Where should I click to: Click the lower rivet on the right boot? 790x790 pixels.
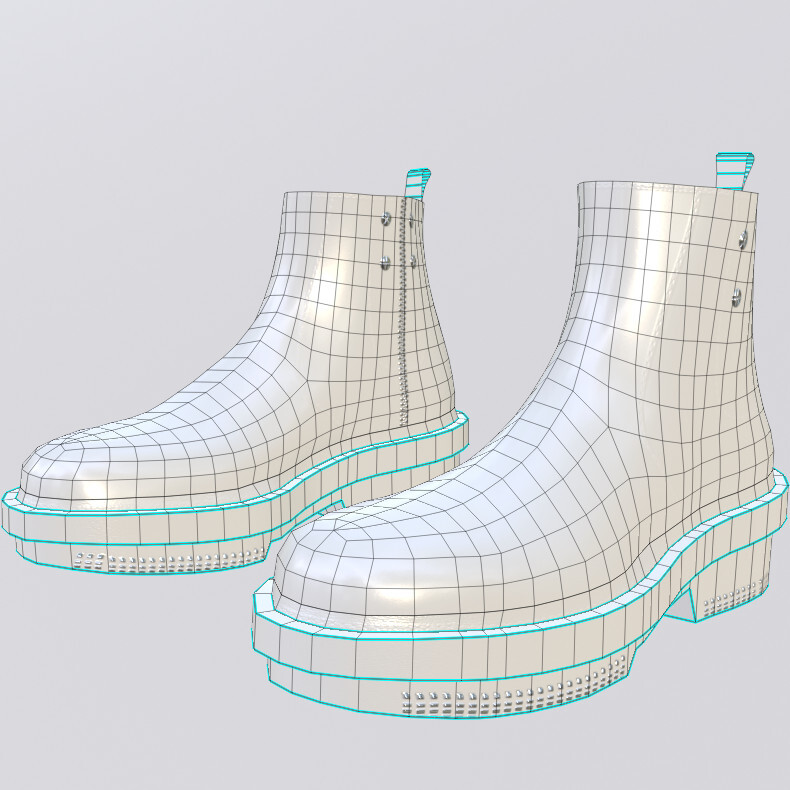pos(737,297)
